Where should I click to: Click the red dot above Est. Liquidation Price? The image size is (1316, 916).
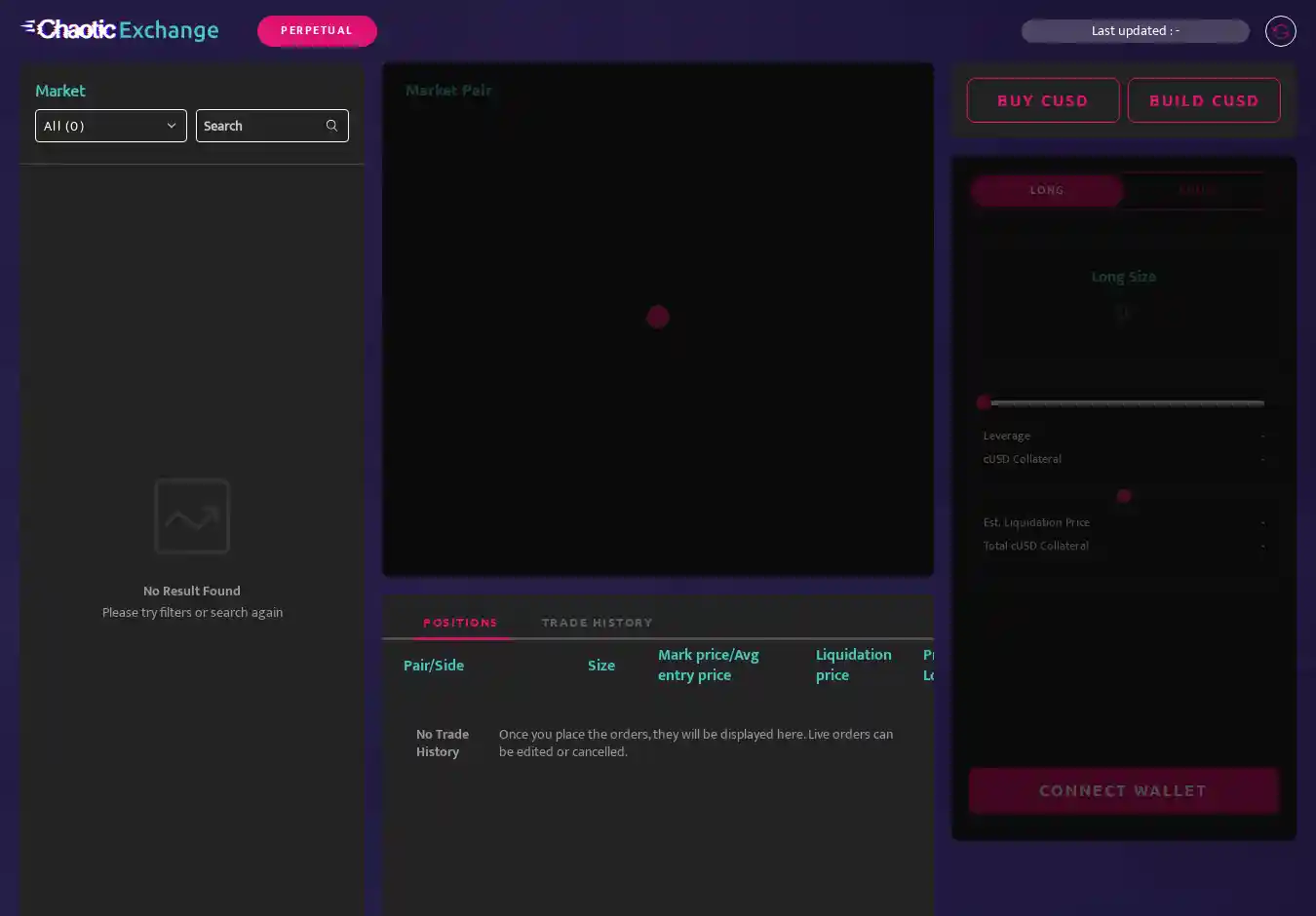click(x=1123, y=496)
